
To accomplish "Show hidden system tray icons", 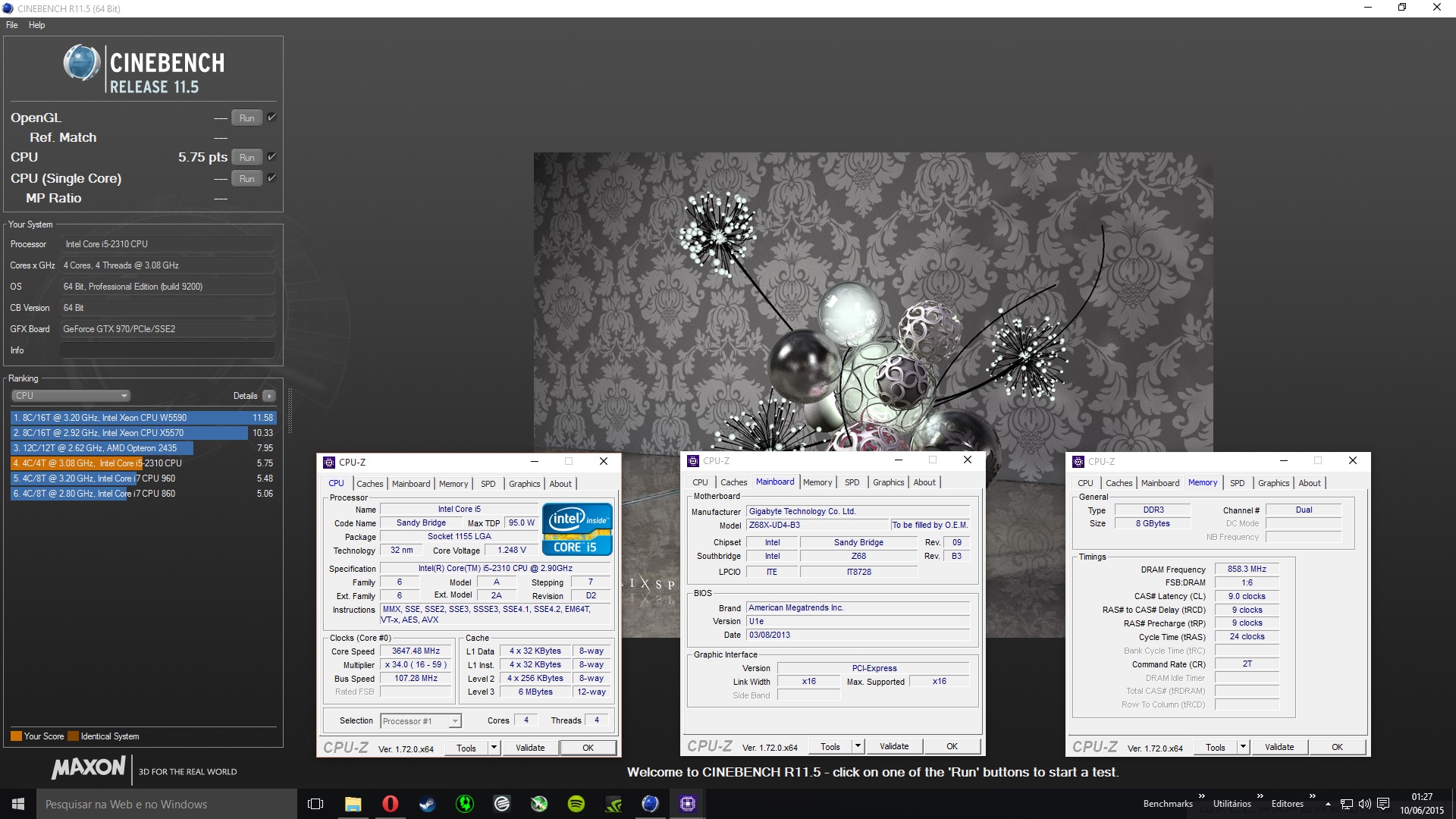I will point(1328,804).
